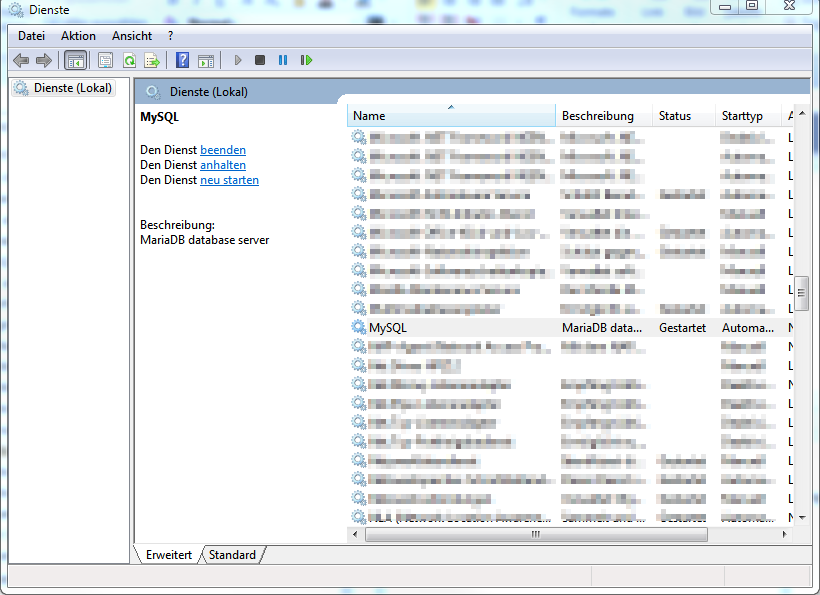Toggle the console tree visibility icon

point(75,60)
